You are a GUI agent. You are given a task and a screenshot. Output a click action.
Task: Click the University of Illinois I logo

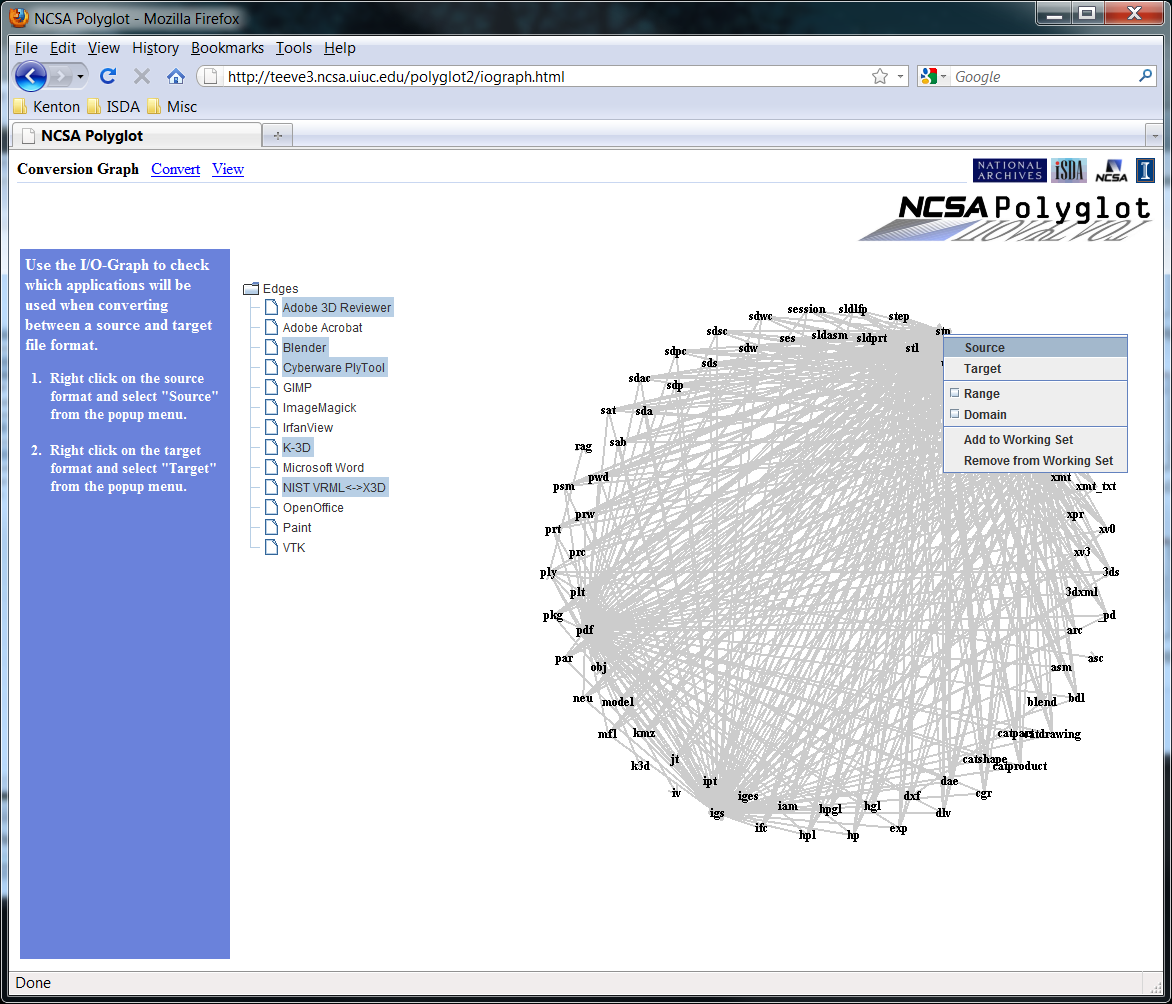pos(1145,170)
